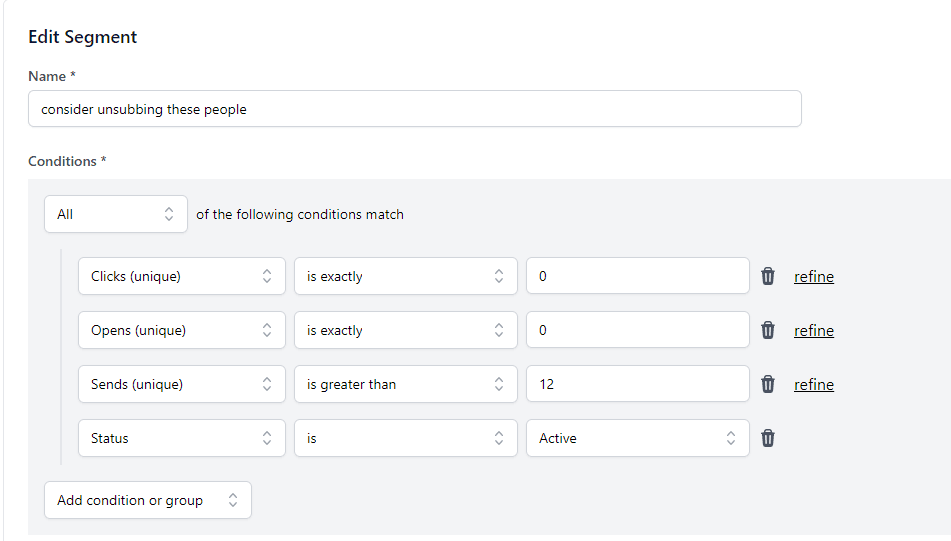The height and width of the screenshot is (541, 951).
Task: Delete the Sends (unique) condition row
Action: 768,385
